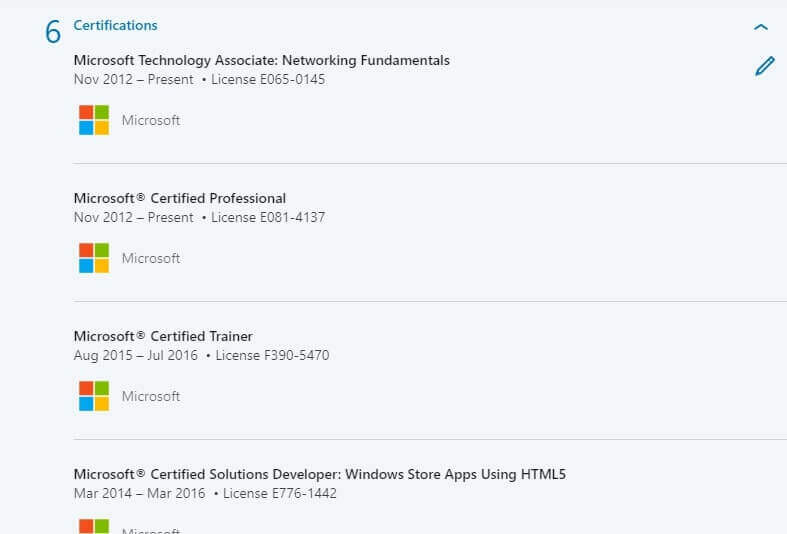
Task: Click Microsoft logo under Certified Trainer
Action: [x=94, y=396]
